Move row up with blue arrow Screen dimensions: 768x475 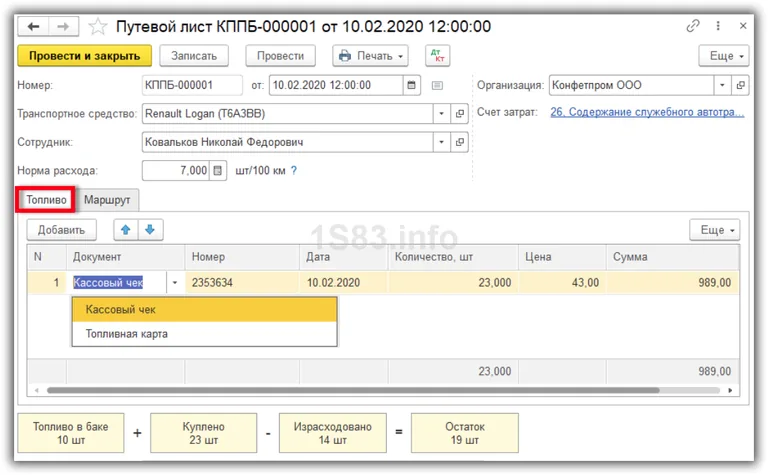pyautogui.click(x=125, y=230)
